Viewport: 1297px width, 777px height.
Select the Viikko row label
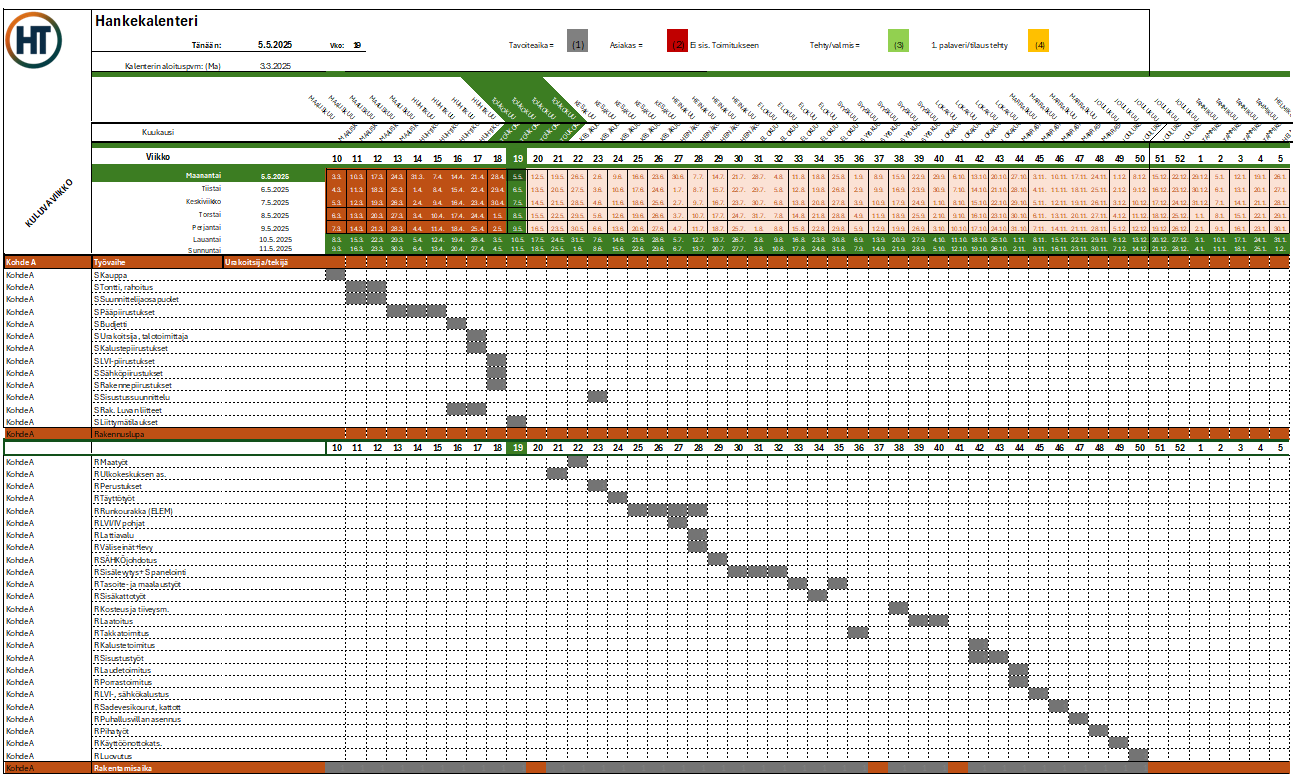click(x=158, y=157)
